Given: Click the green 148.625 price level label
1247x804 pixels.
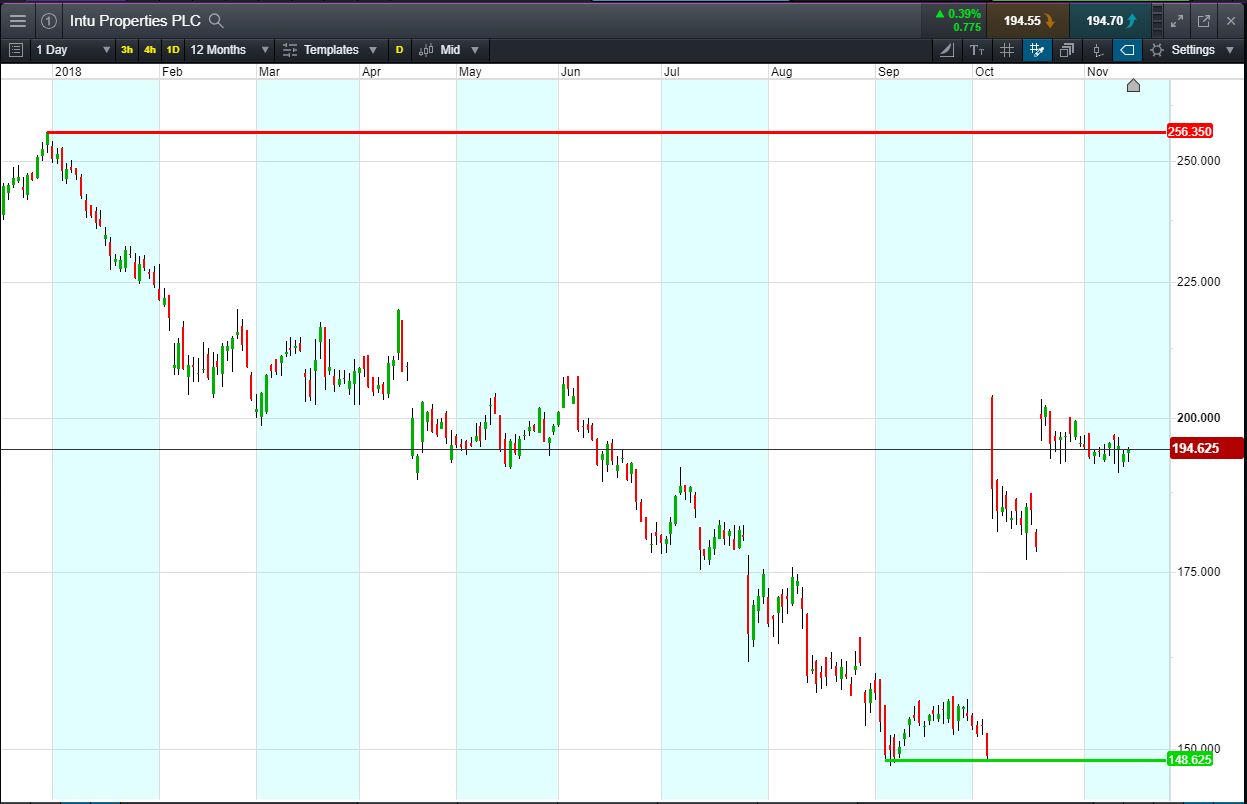Looking at the screenshot, I should (x=1190, y=760).
